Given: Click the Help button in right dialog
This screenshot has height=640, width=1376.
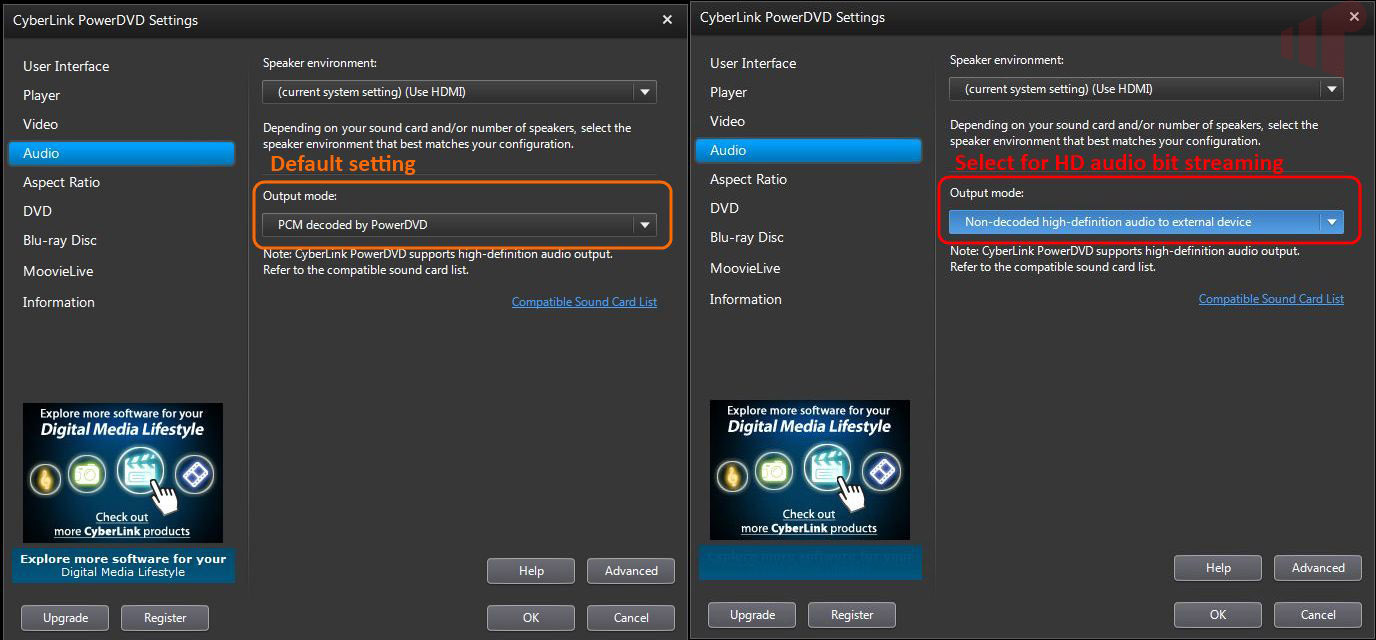Looking at the screenshot, I should click(1218, 568).
